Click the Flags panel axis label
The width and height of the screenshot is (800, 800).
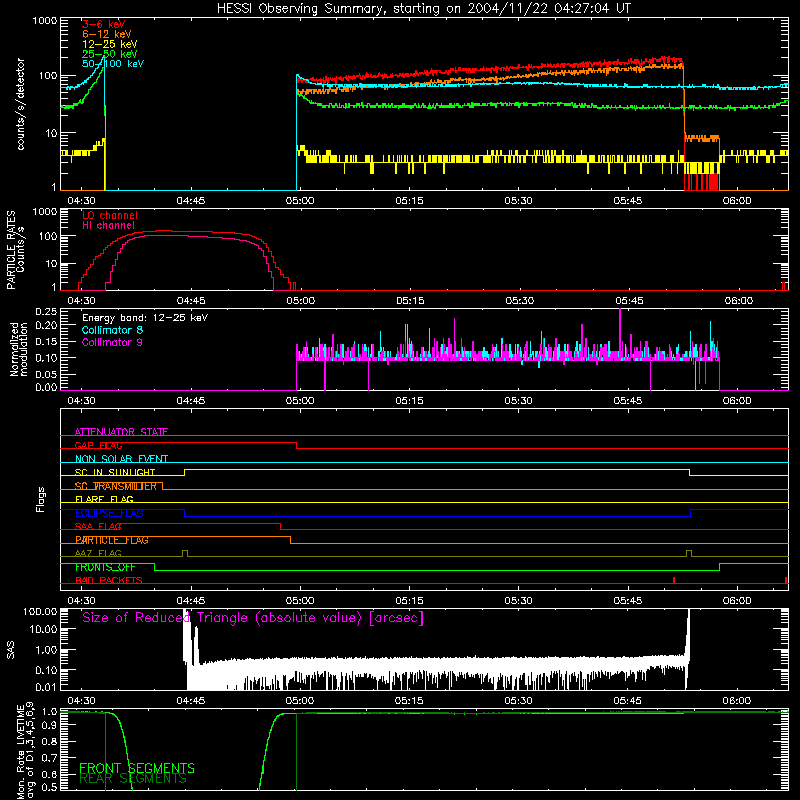(41, 499)
